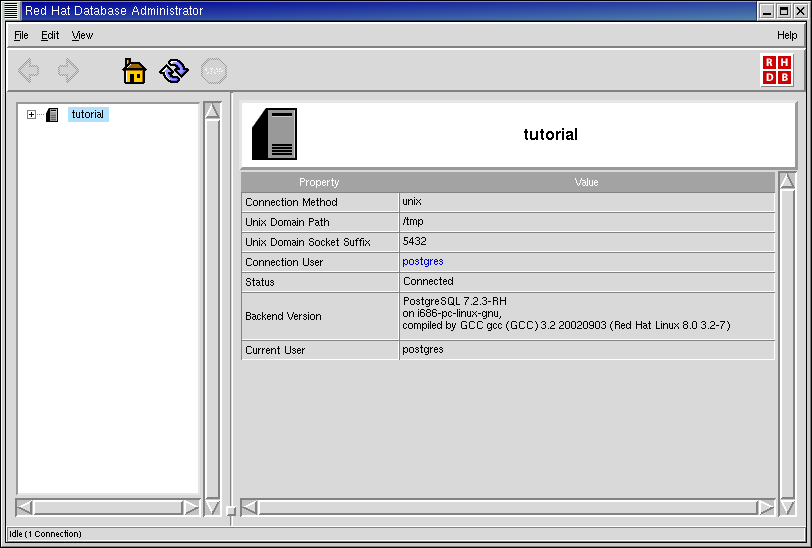Open the View menu
This screenshot has width=812, height=548.
[82, 35]
